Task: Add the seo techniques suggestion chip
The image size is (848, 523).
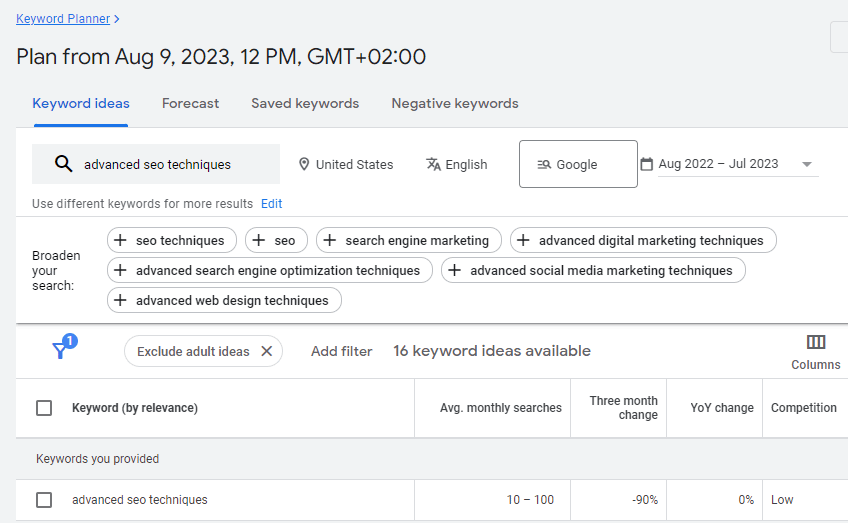Action: pyautogui.click(x=172, y=240)
